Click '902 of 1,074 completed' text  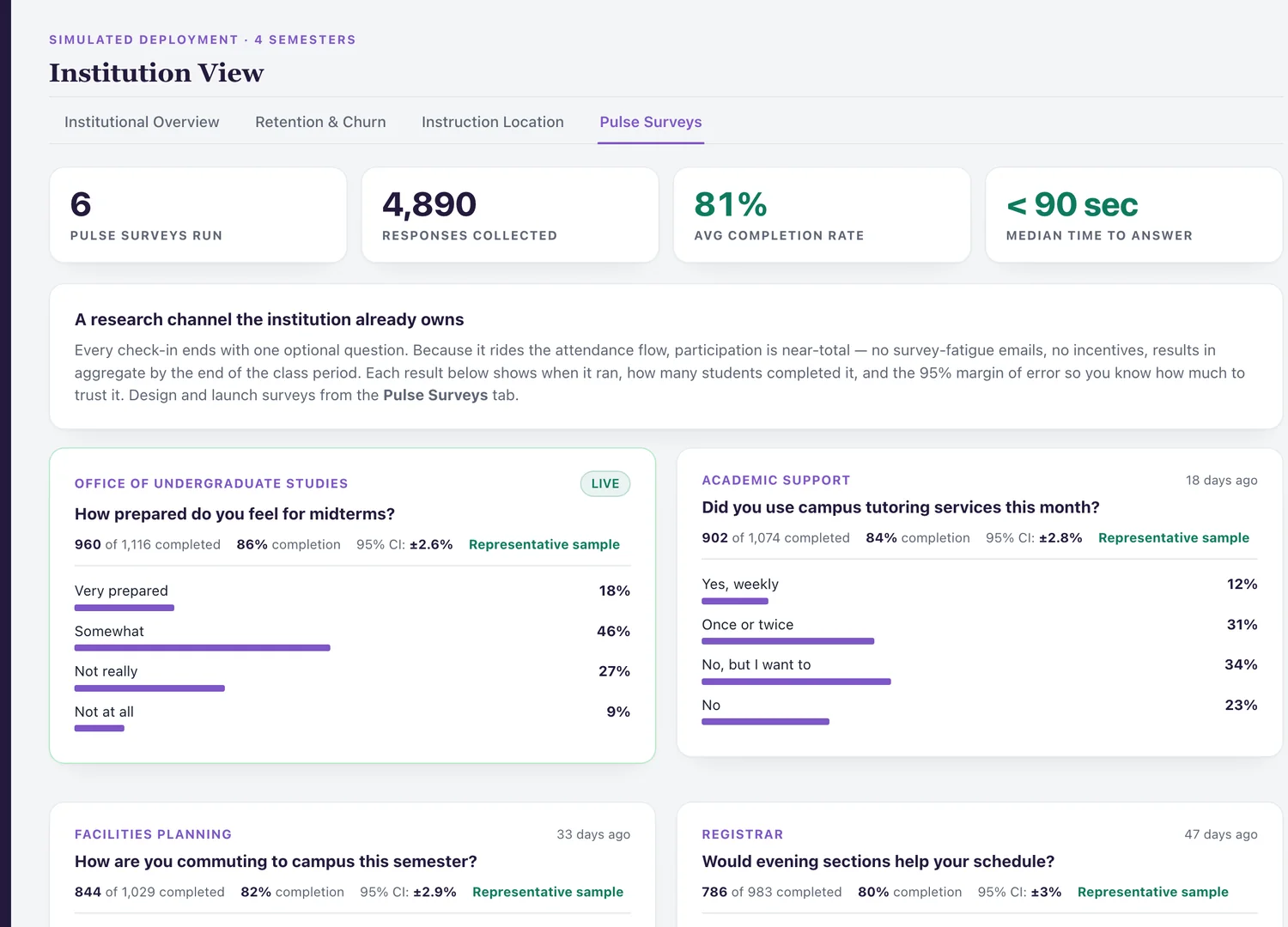[x=776, y=537]
